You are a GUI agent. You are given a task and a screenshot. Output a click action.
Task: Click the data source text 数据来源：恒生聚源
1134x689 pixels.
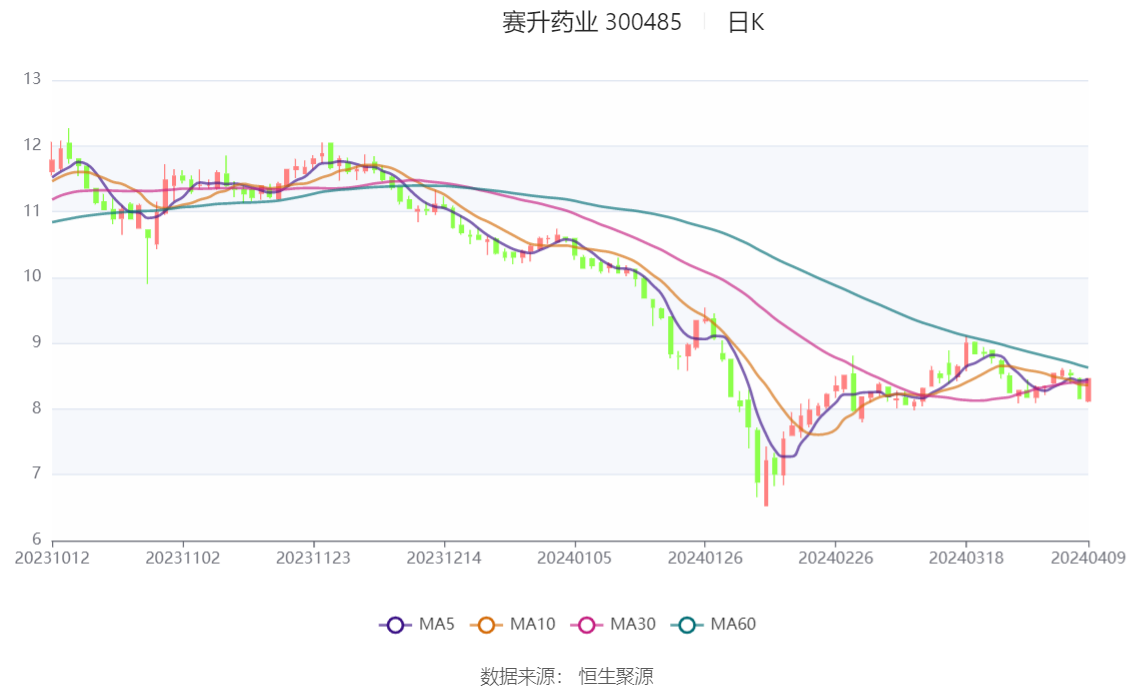pyautogui.click(x=566, y=677)
